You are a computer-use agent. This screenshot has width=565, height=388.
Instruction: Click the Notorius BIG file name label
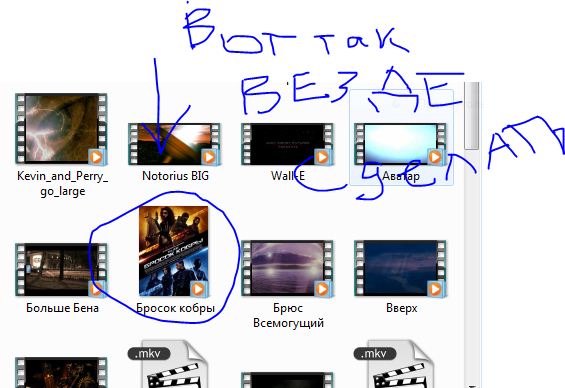point(175,176)
